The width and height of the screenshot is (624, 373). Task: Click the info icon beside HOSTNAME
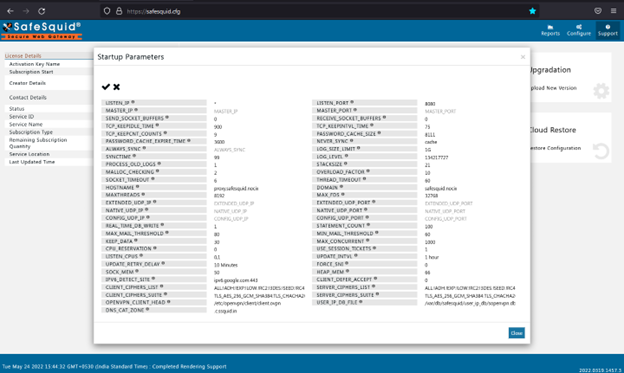[138, 187]
